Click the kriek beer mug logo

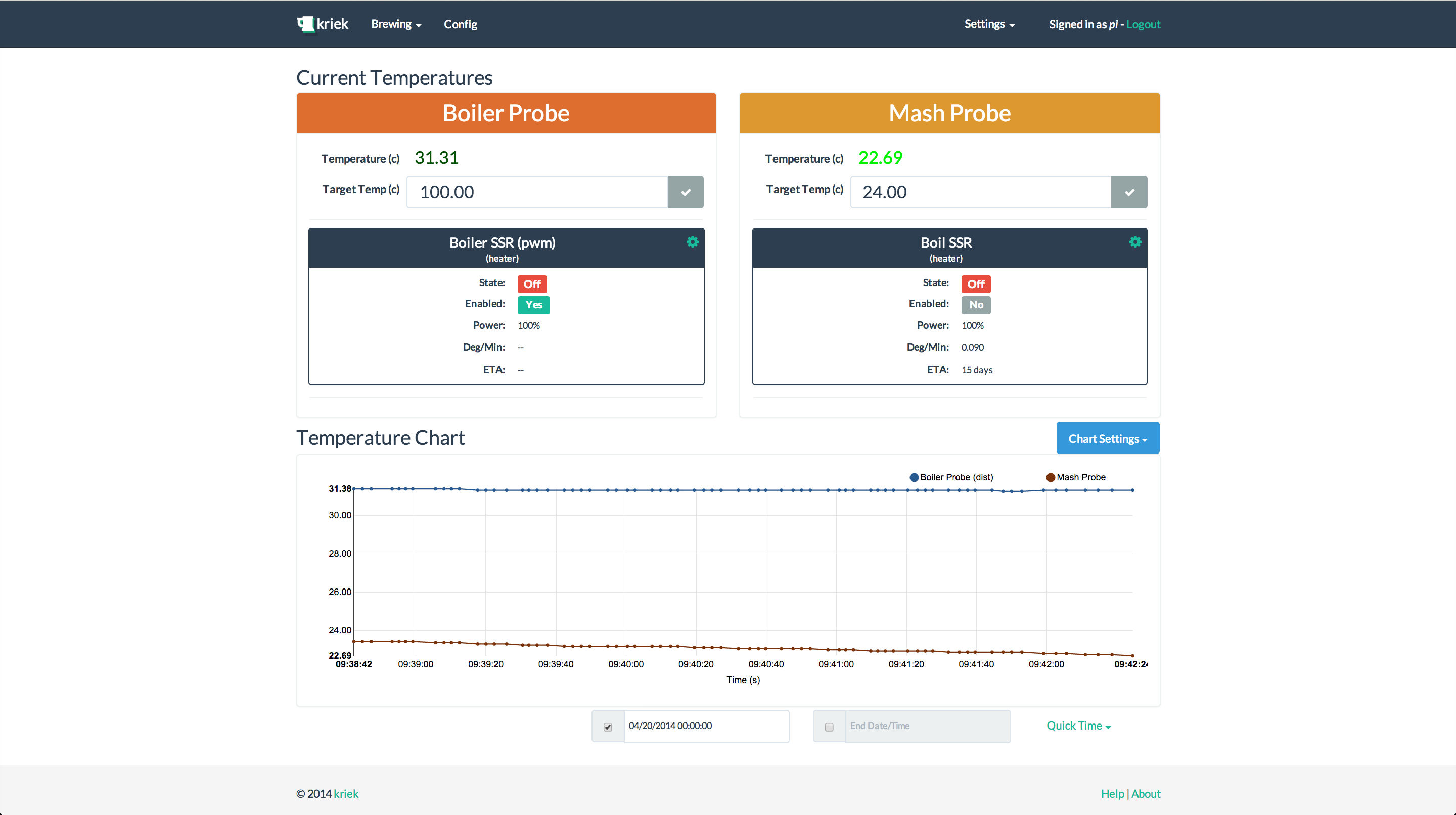(305, 24)
